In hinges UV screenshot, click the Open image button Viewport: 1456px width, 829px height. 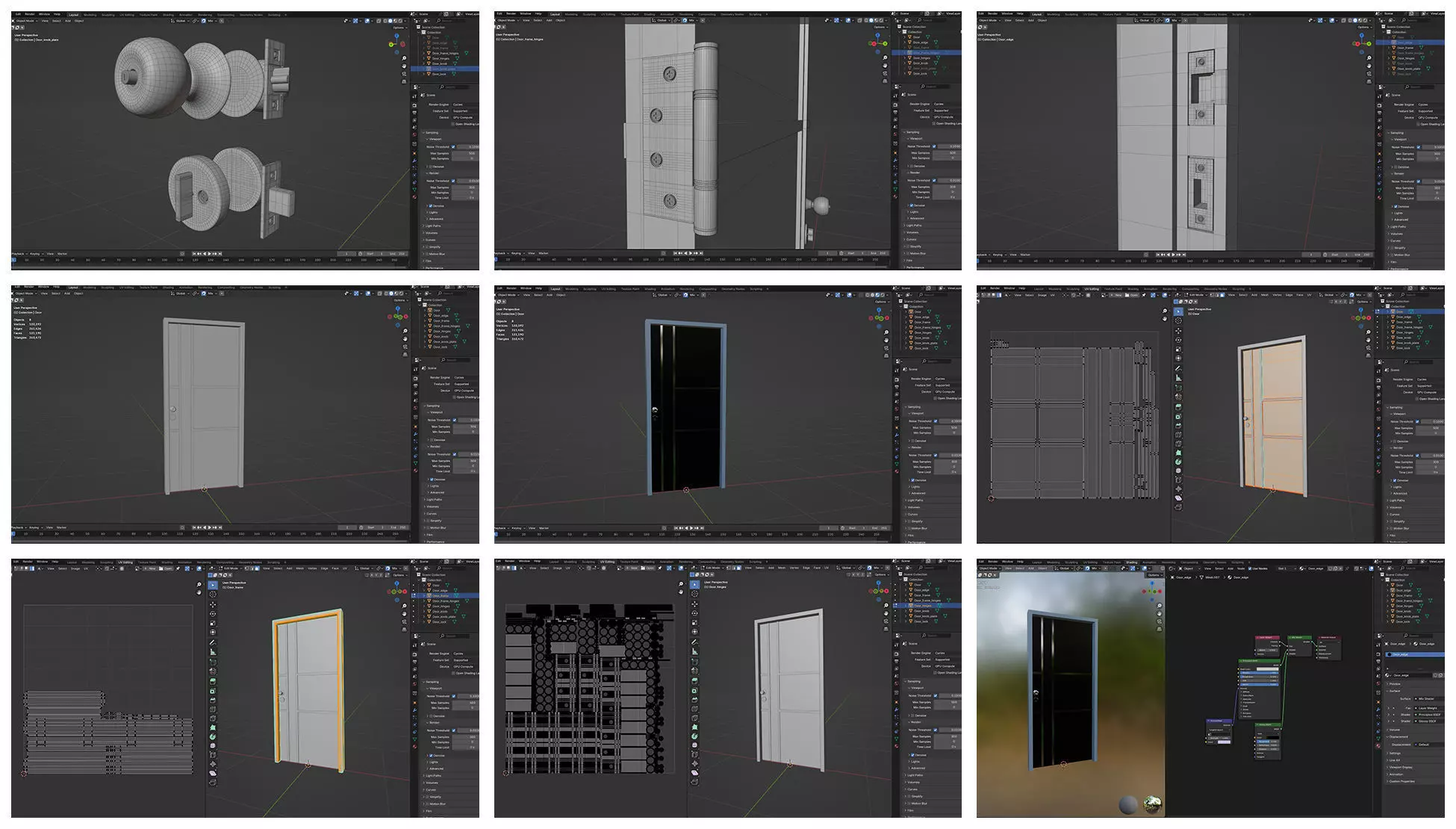tap(647, 568)
